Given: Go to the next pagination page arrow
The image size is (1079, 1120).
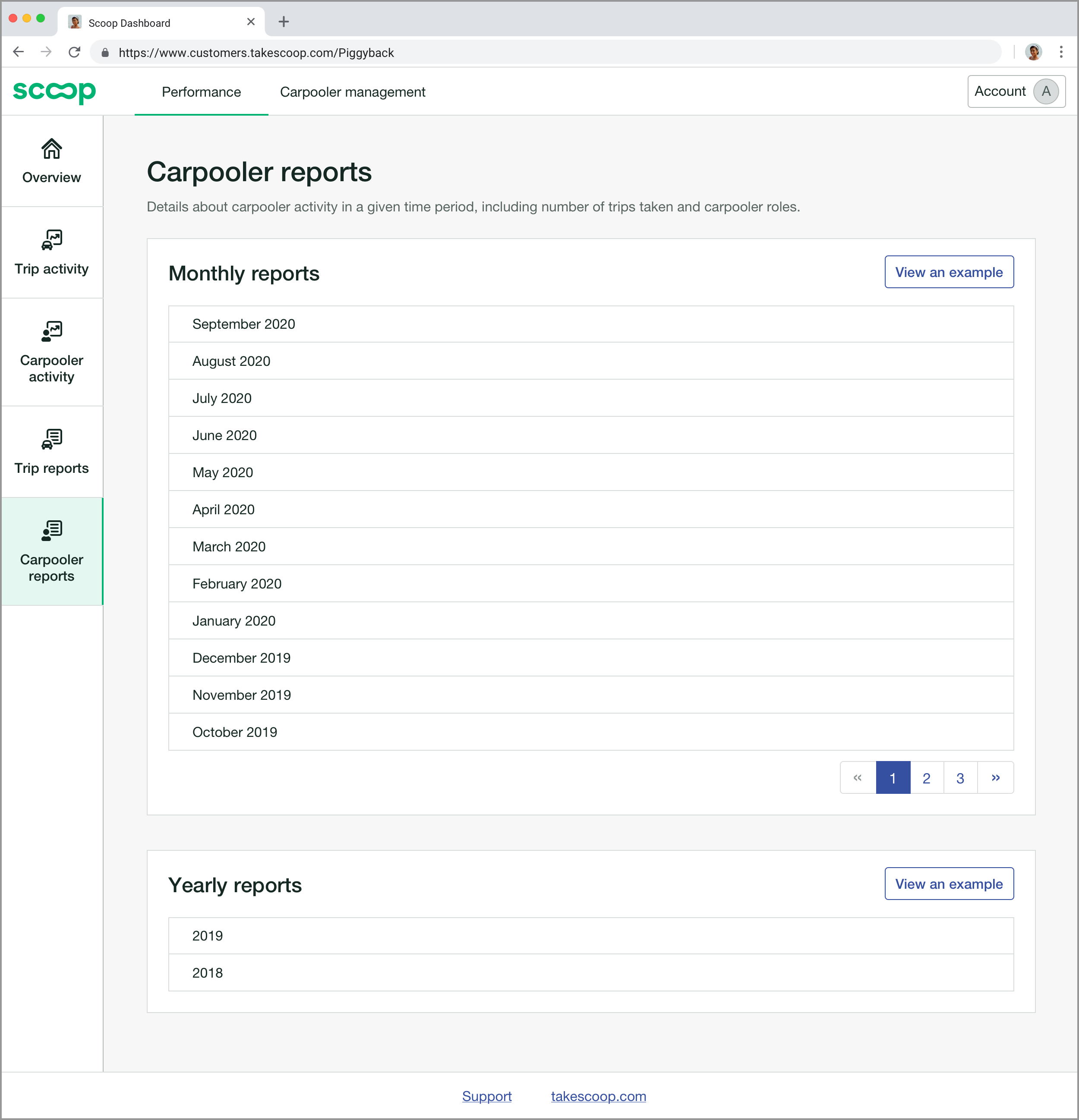Looking at the screenshot, I should [995, 778].
